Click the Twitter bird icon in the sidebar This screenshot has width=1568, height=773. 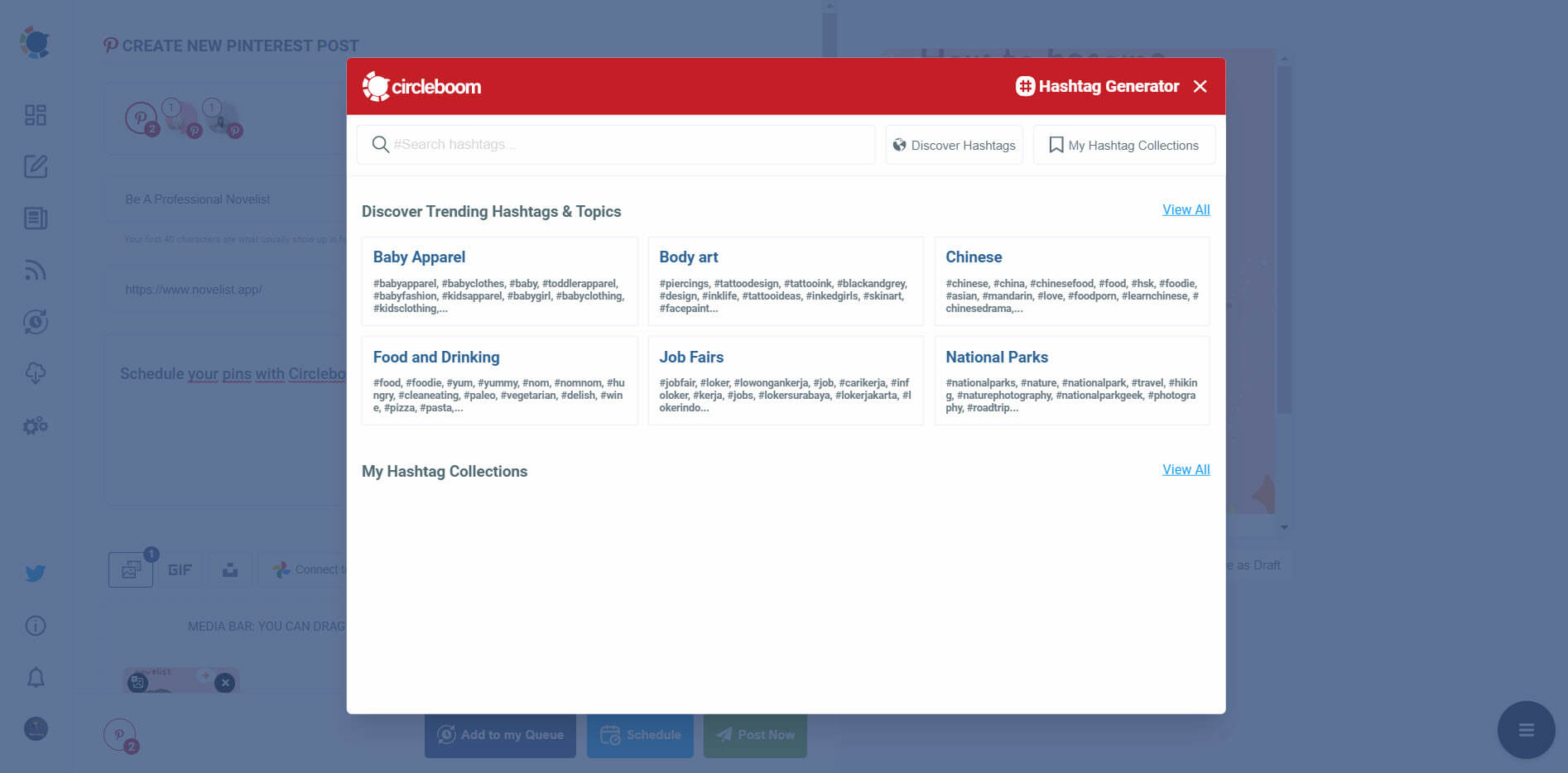point(35,572)
